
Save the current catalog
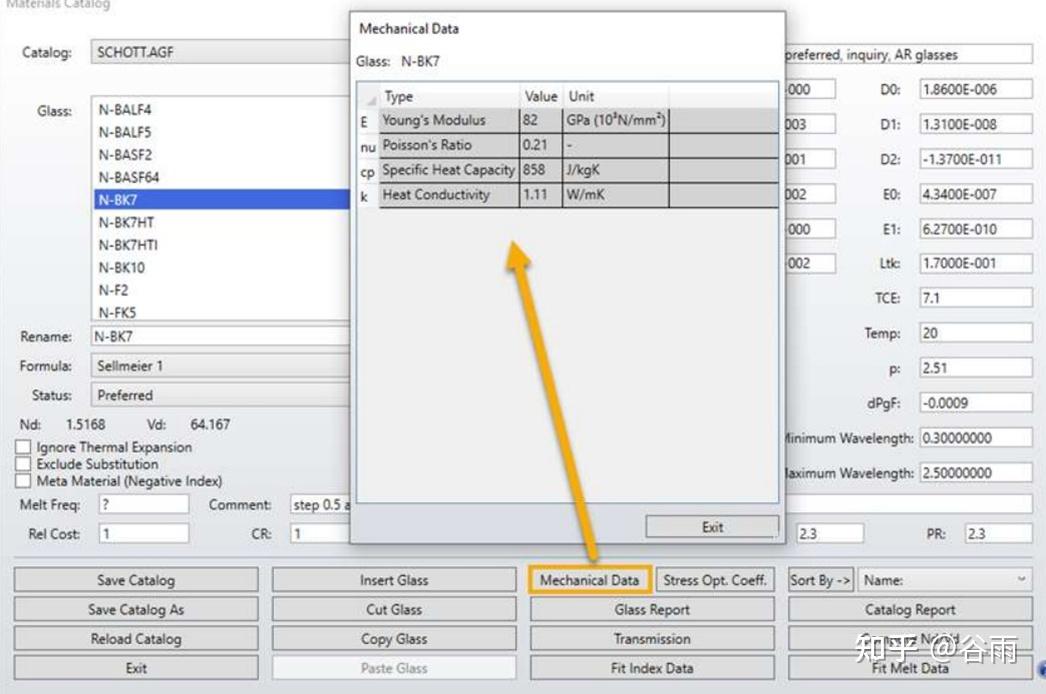(136, 579)
